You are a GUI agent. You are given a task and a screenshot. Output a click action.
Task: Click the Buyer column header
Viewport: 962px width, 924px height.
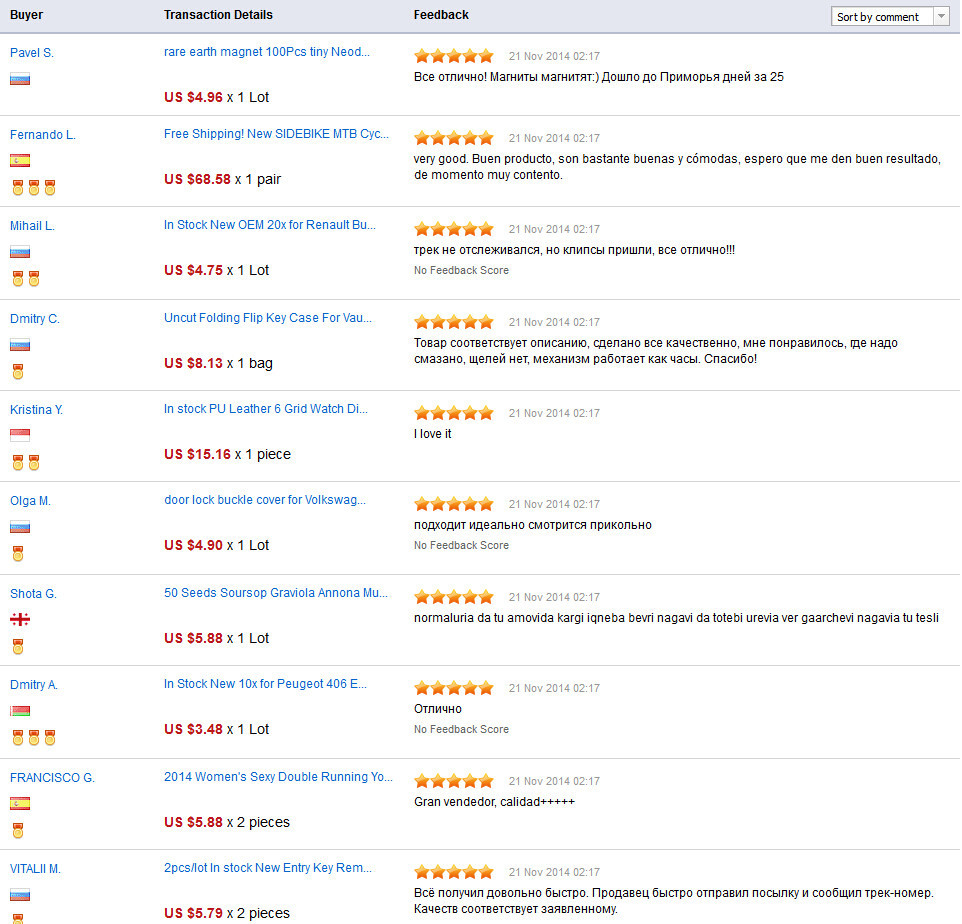pos(26,15)
